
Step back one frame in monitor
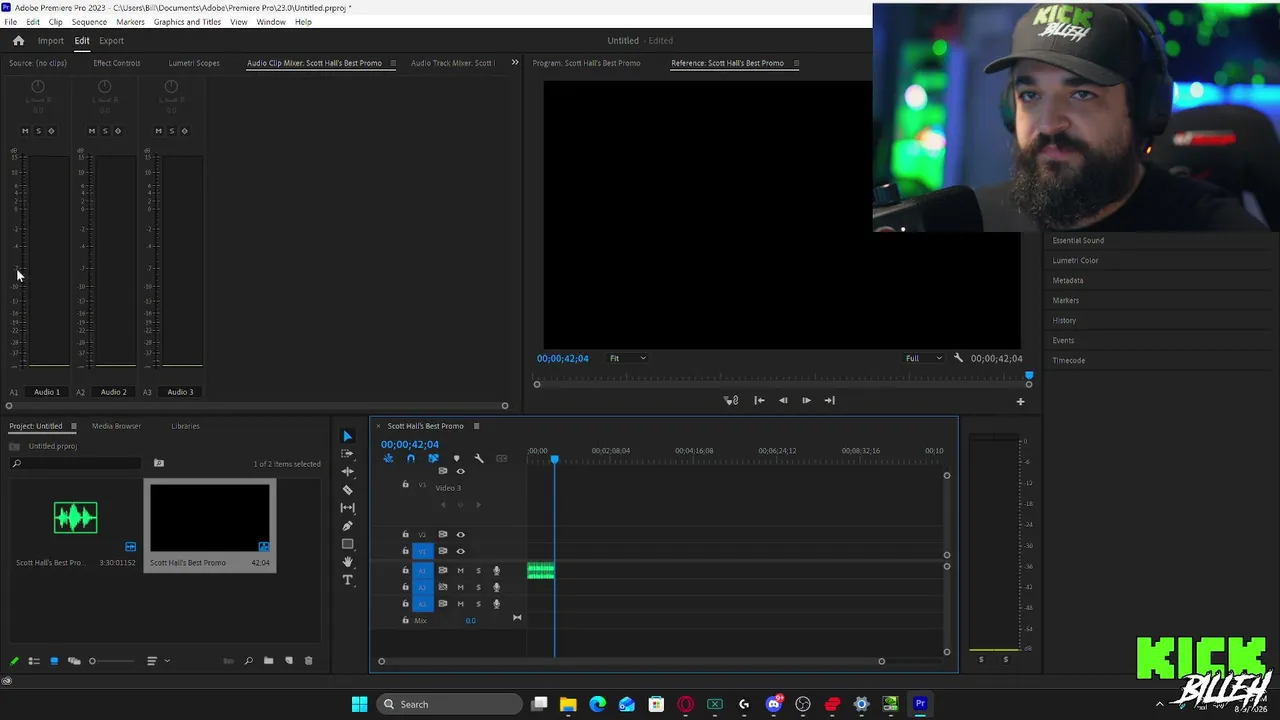[x=783, y=401]
